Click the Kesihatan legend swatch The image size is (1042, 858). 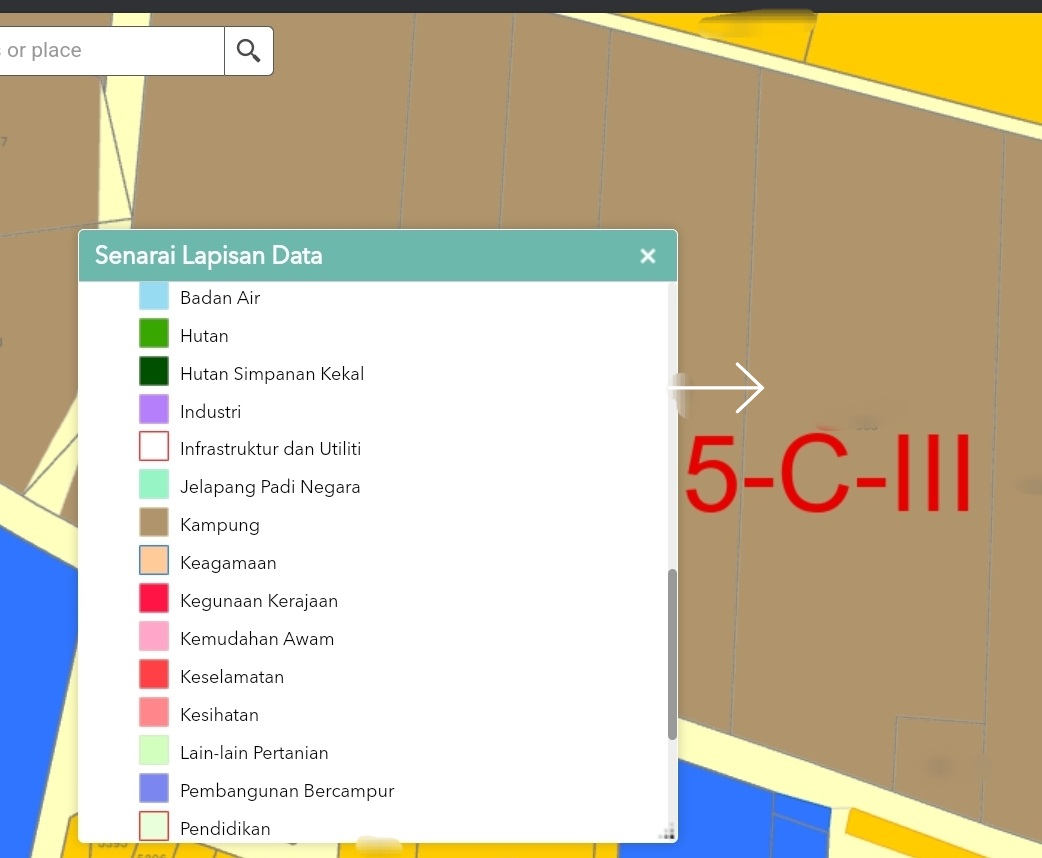(x=154, y=715)
